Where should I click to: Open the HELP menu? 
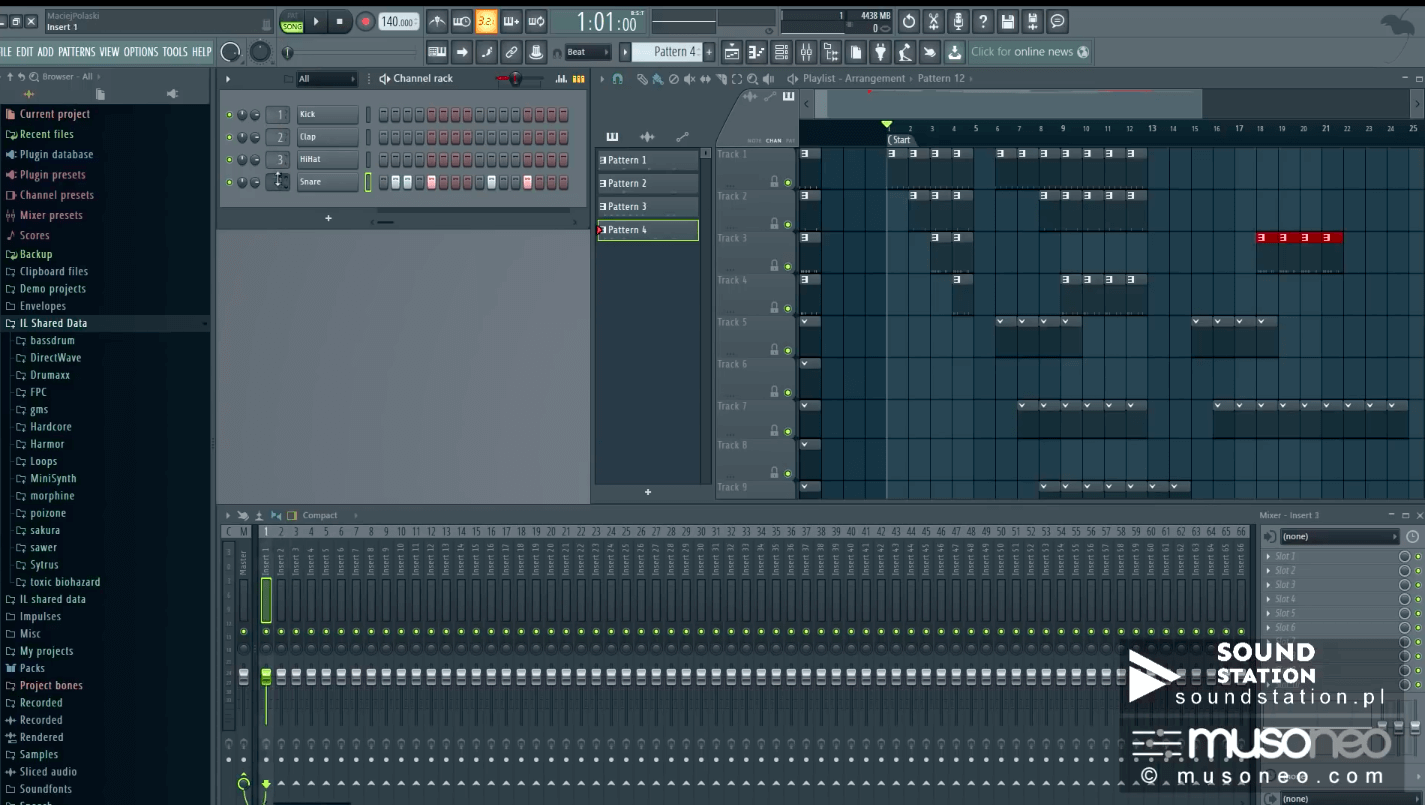pos(201,52)
